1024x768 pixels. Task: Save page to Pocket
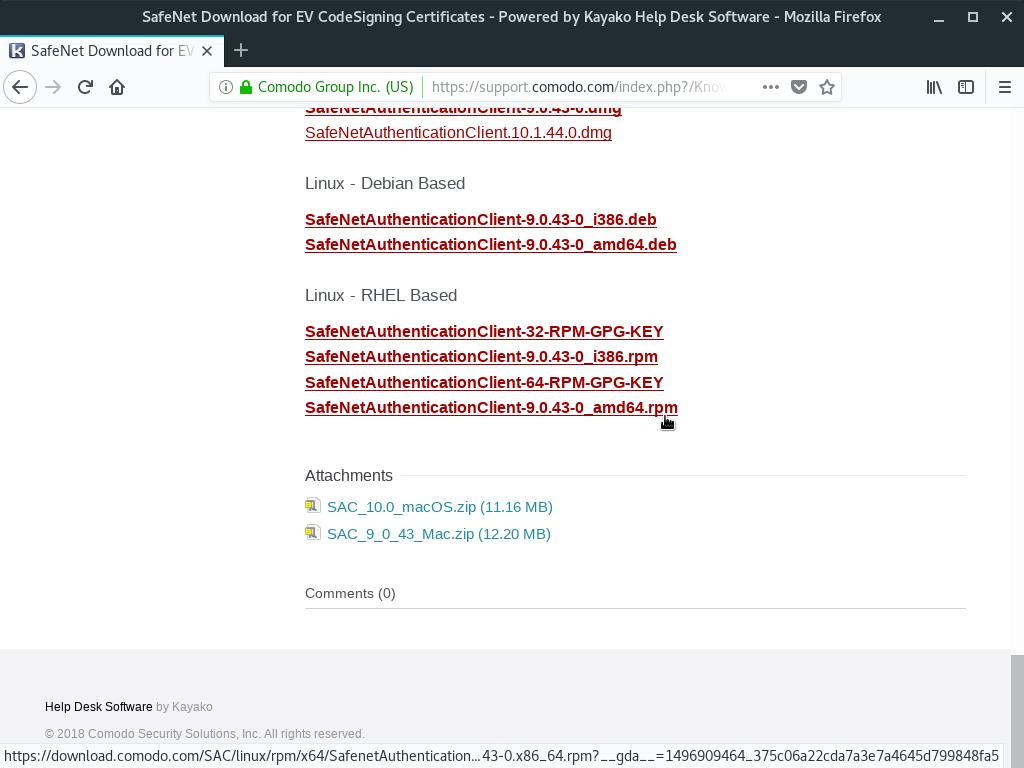(799, 87)
